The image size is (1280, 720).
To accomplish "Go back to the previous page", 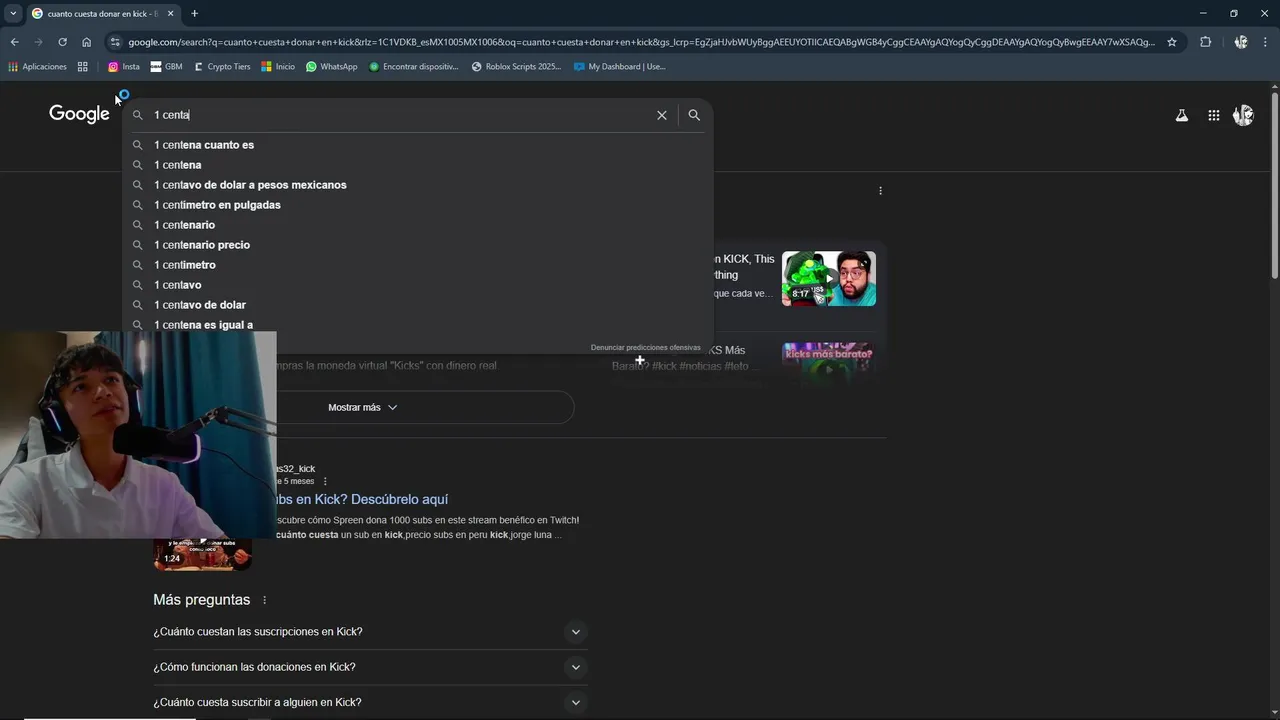I will pyautogui.click(x=14, y=42).
